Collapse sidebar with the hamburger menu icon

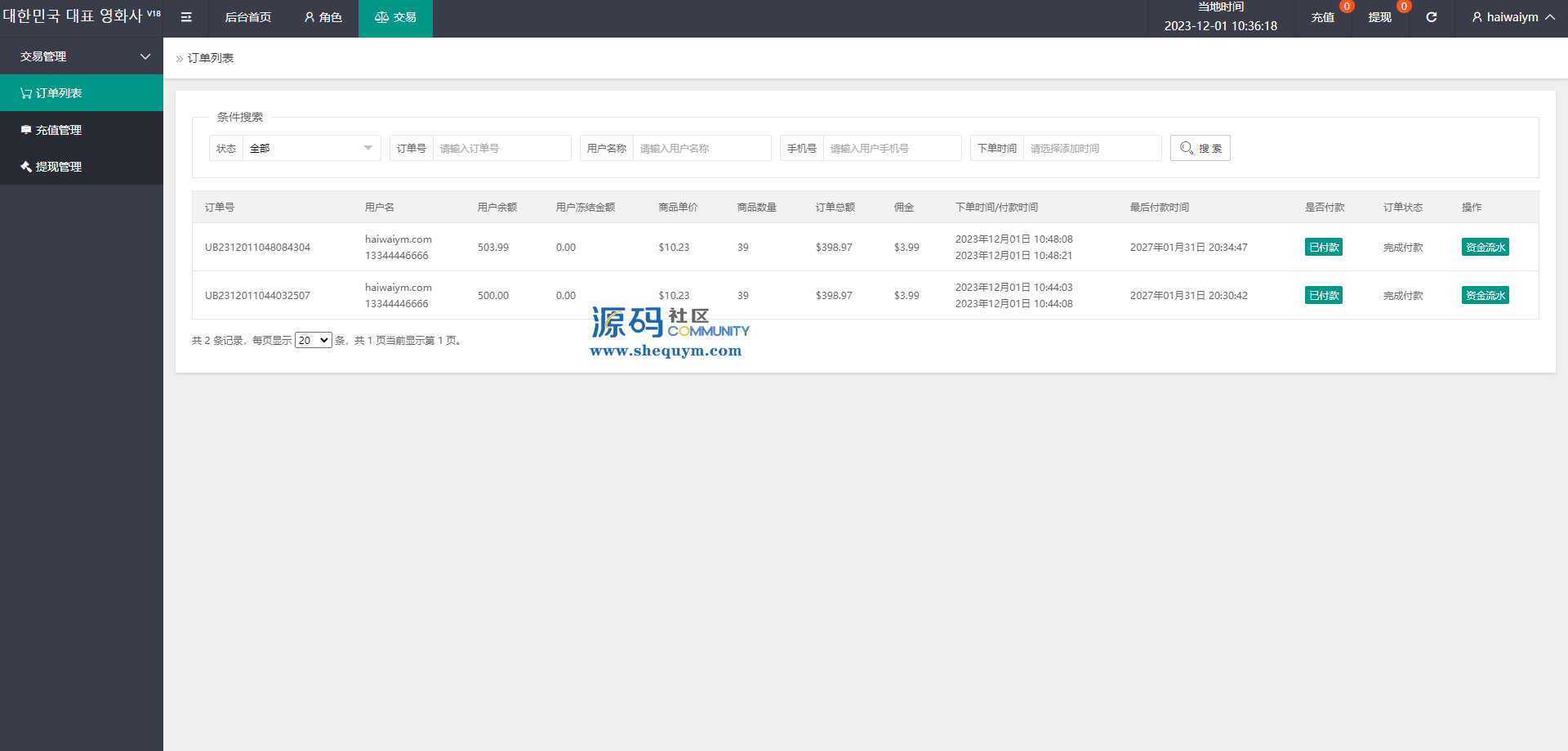[186, 17]
